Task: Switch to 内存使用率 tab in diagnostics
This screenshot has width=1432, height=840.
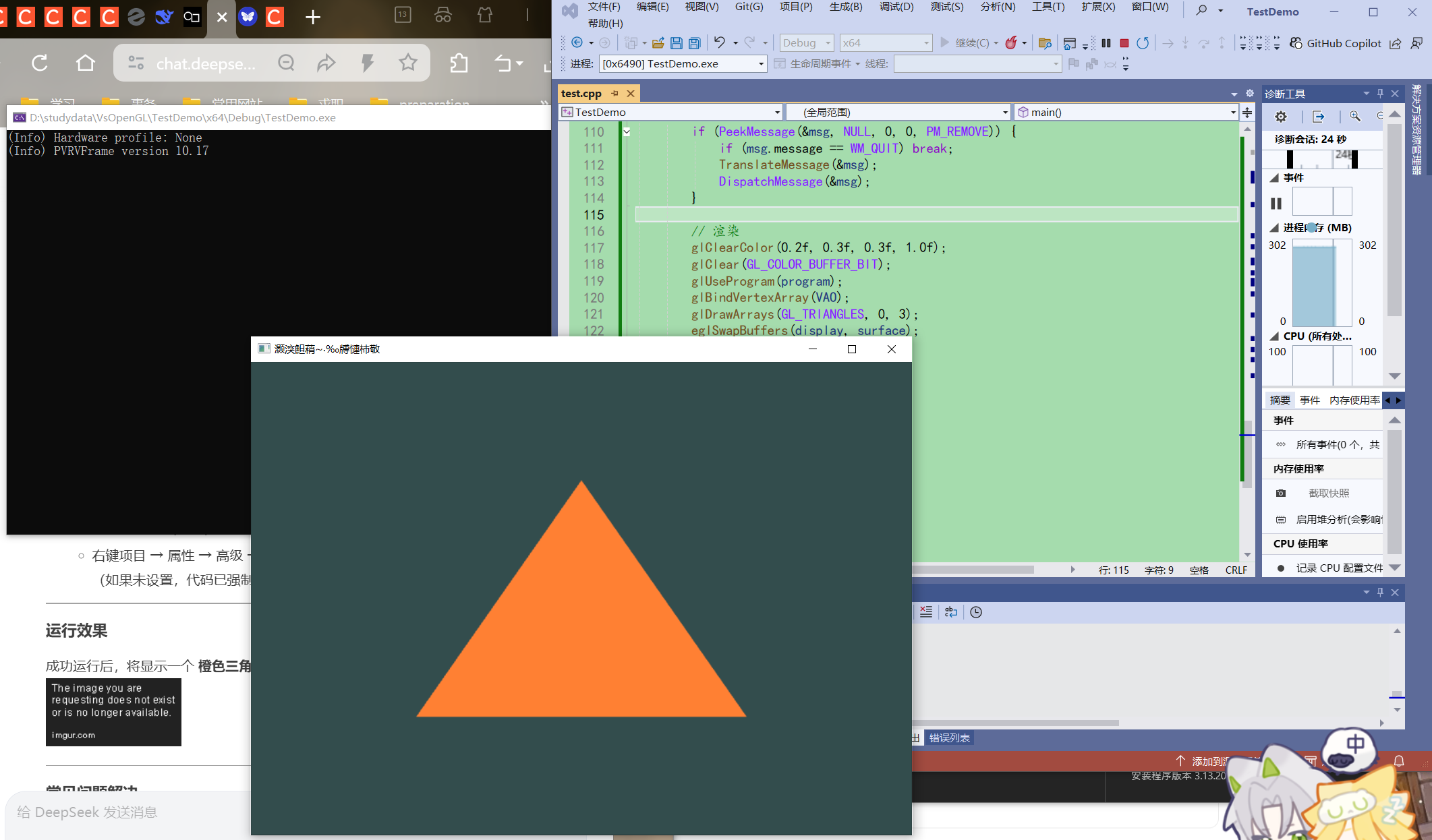Action: pos(1354,400)
